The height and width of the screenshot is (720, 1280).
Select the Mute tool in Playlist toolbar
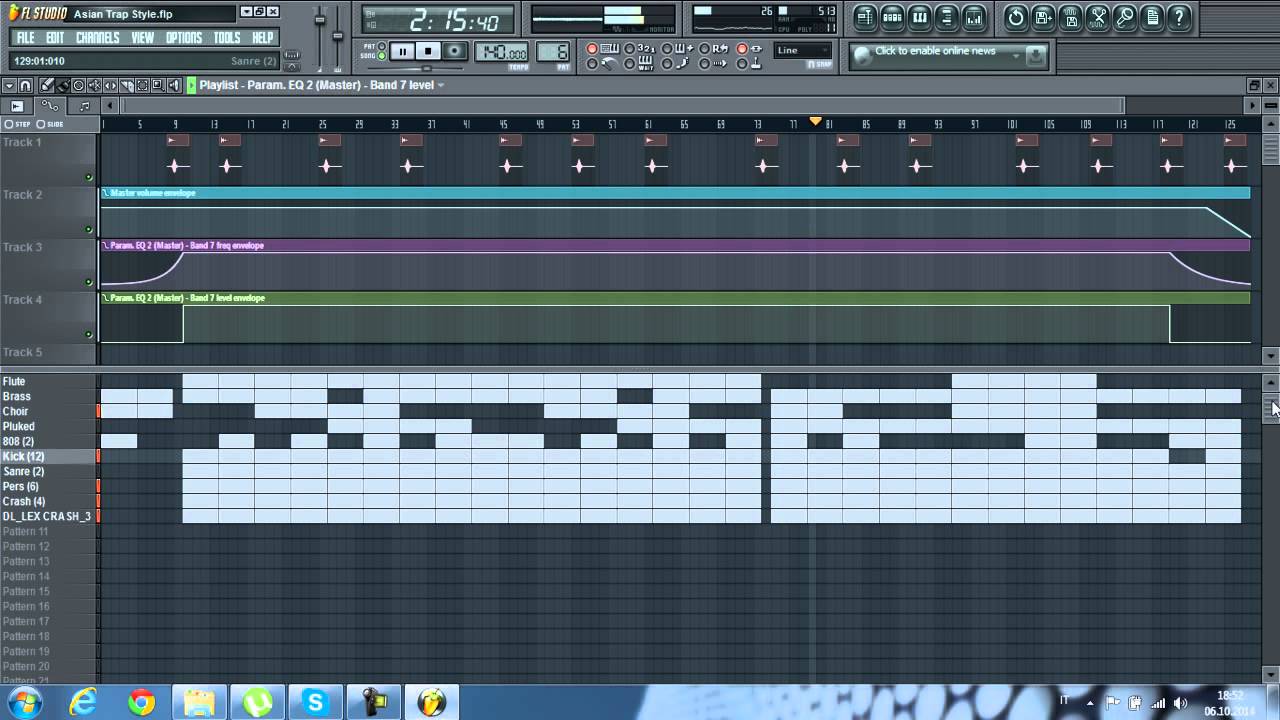click(x=94, y=85)
